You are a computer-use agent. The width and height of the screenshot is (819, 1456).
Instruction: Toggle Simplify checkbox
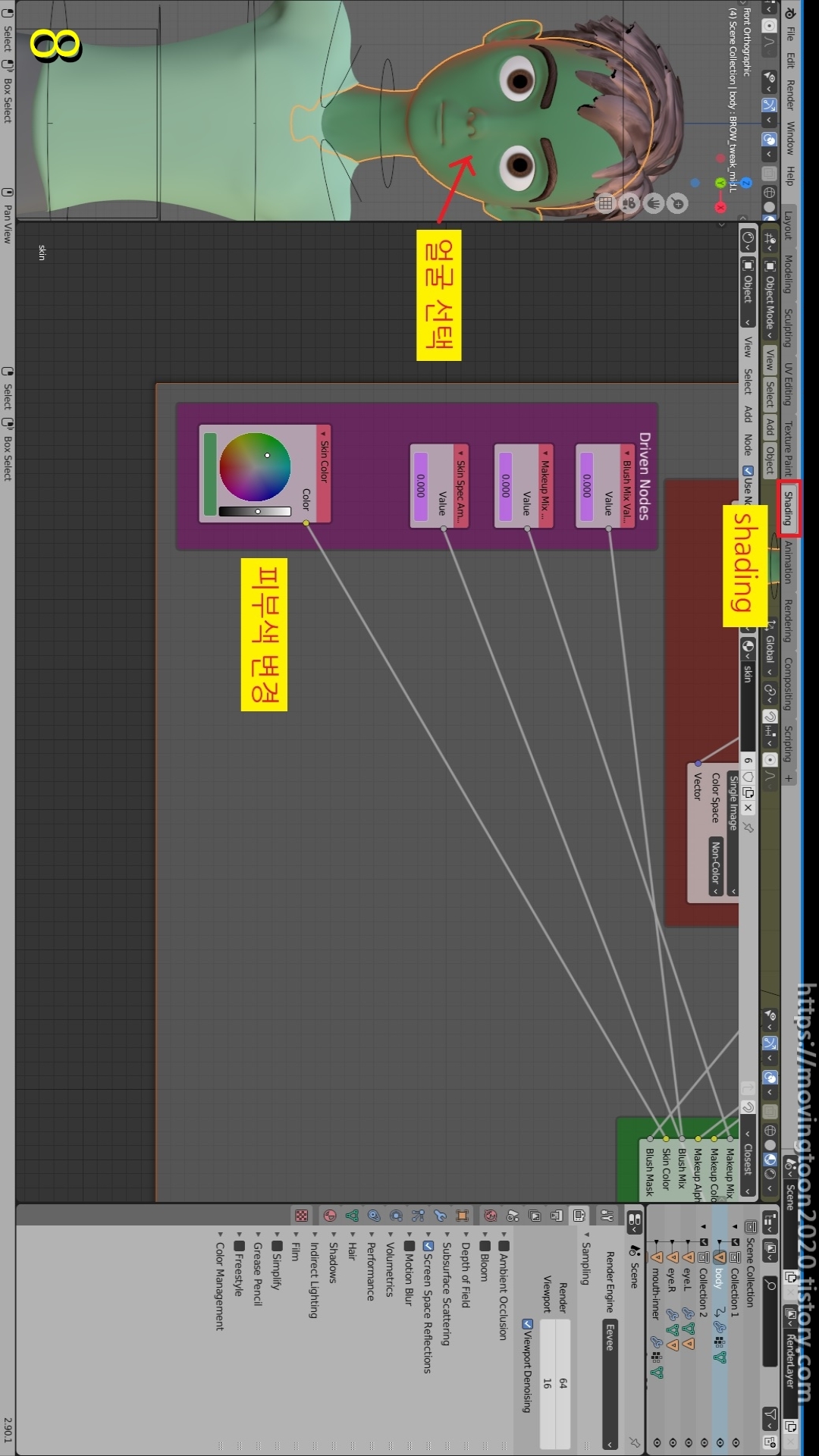click(x=277, y=1246)
